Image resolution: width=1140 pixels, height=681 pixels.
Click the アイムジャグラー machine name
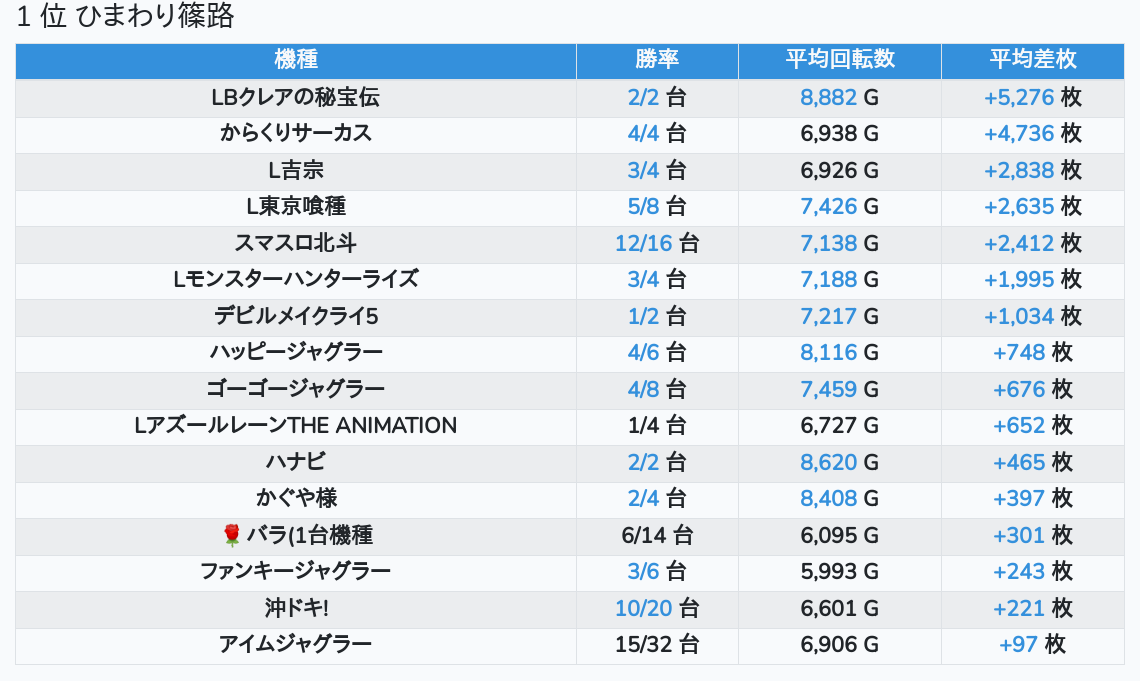point(295,644)
